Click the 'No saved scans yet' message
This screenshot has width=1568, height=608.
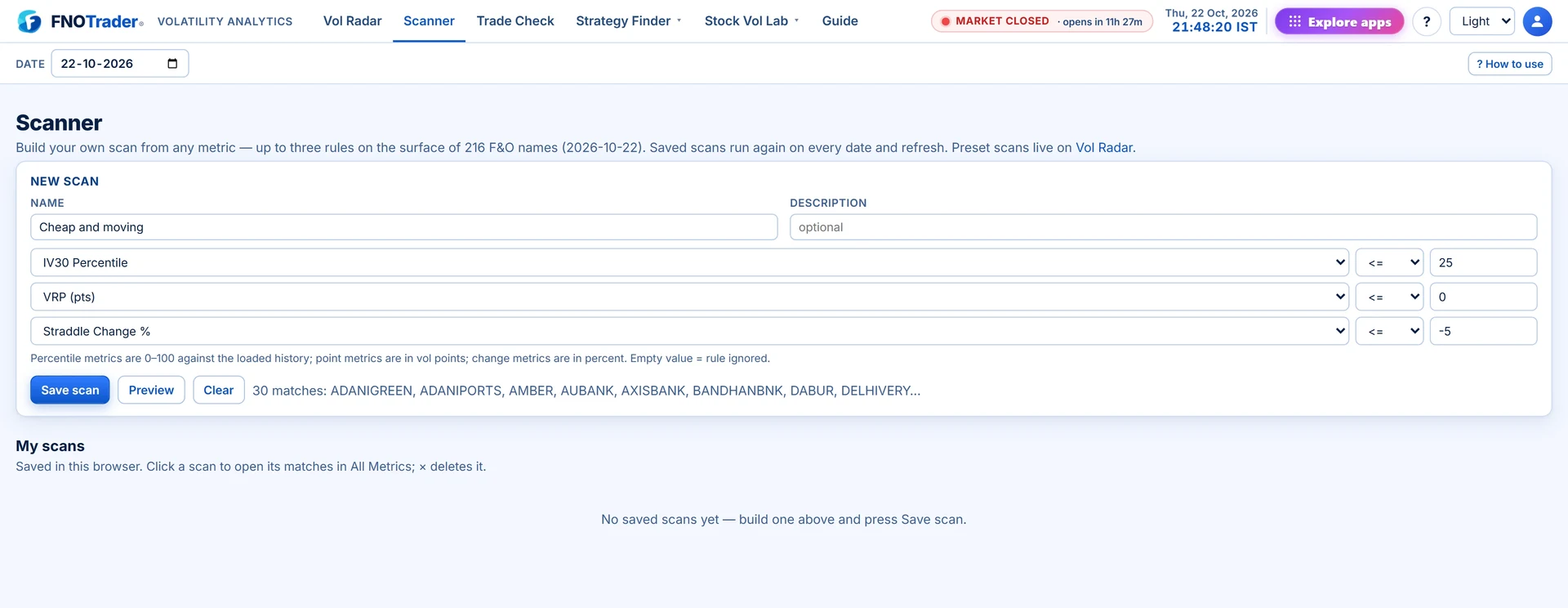point(783,520)
